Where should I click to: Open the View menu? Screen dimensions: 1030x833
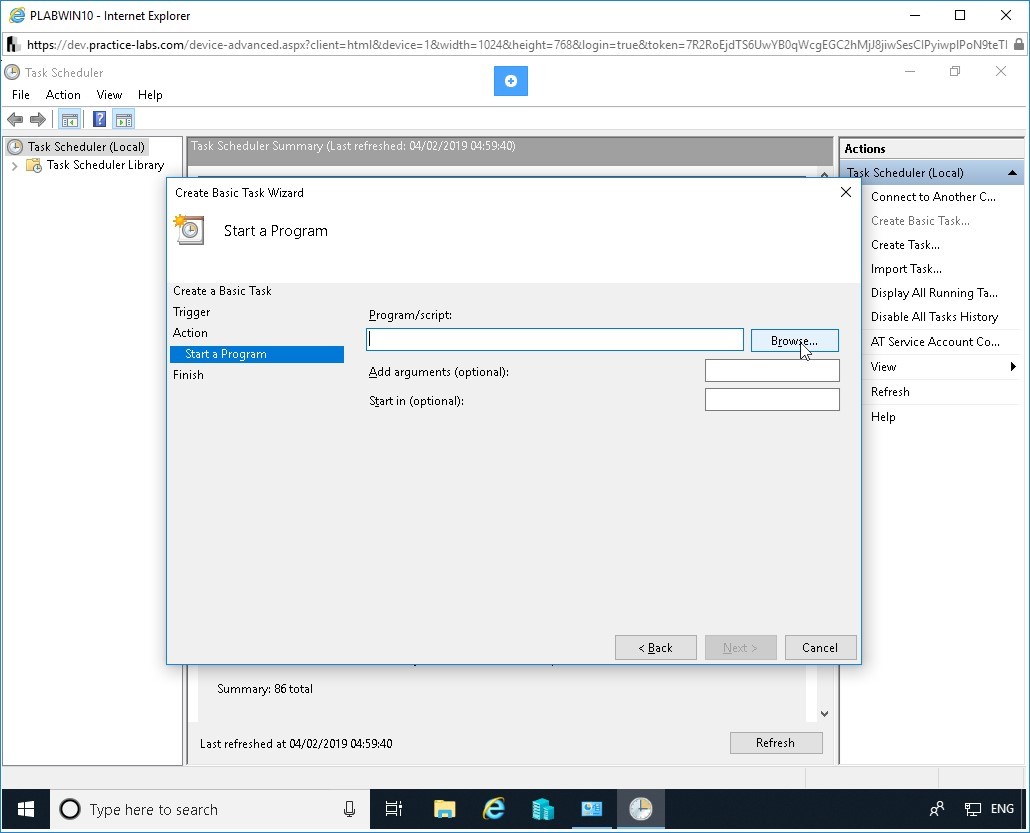109,95
